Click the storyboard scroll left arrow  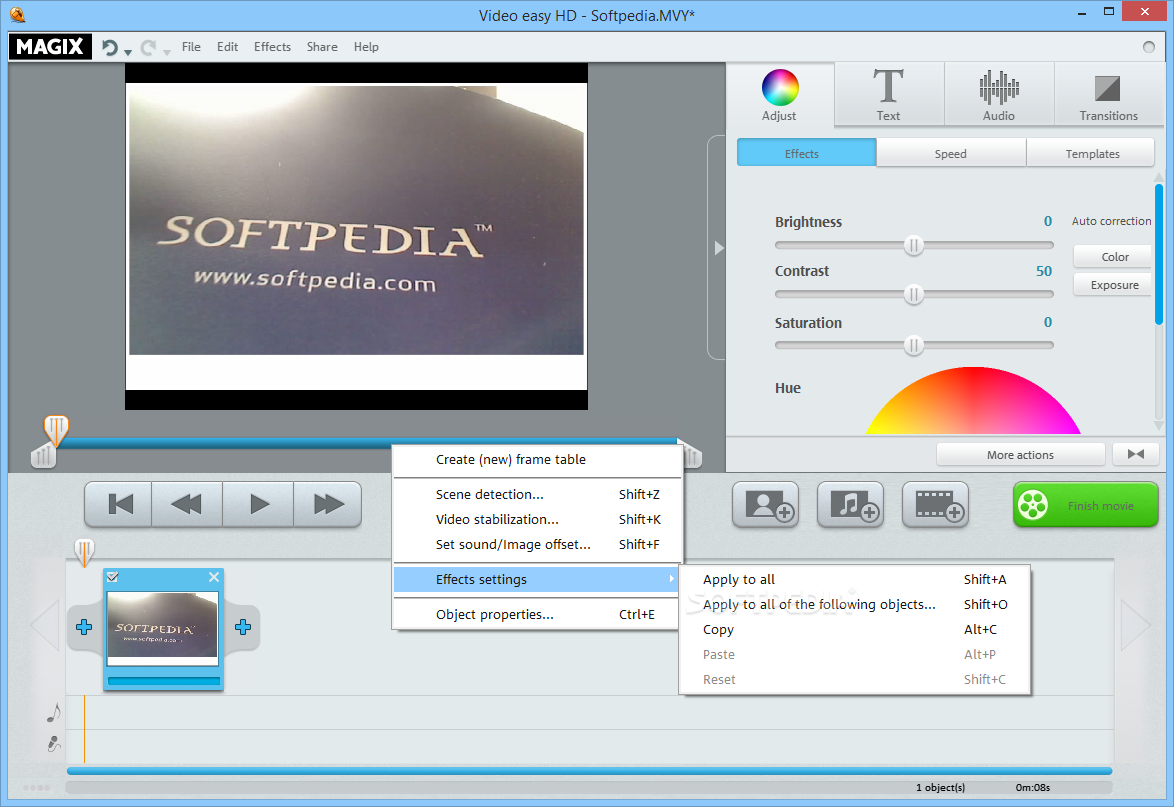click(x=45, y=625)
